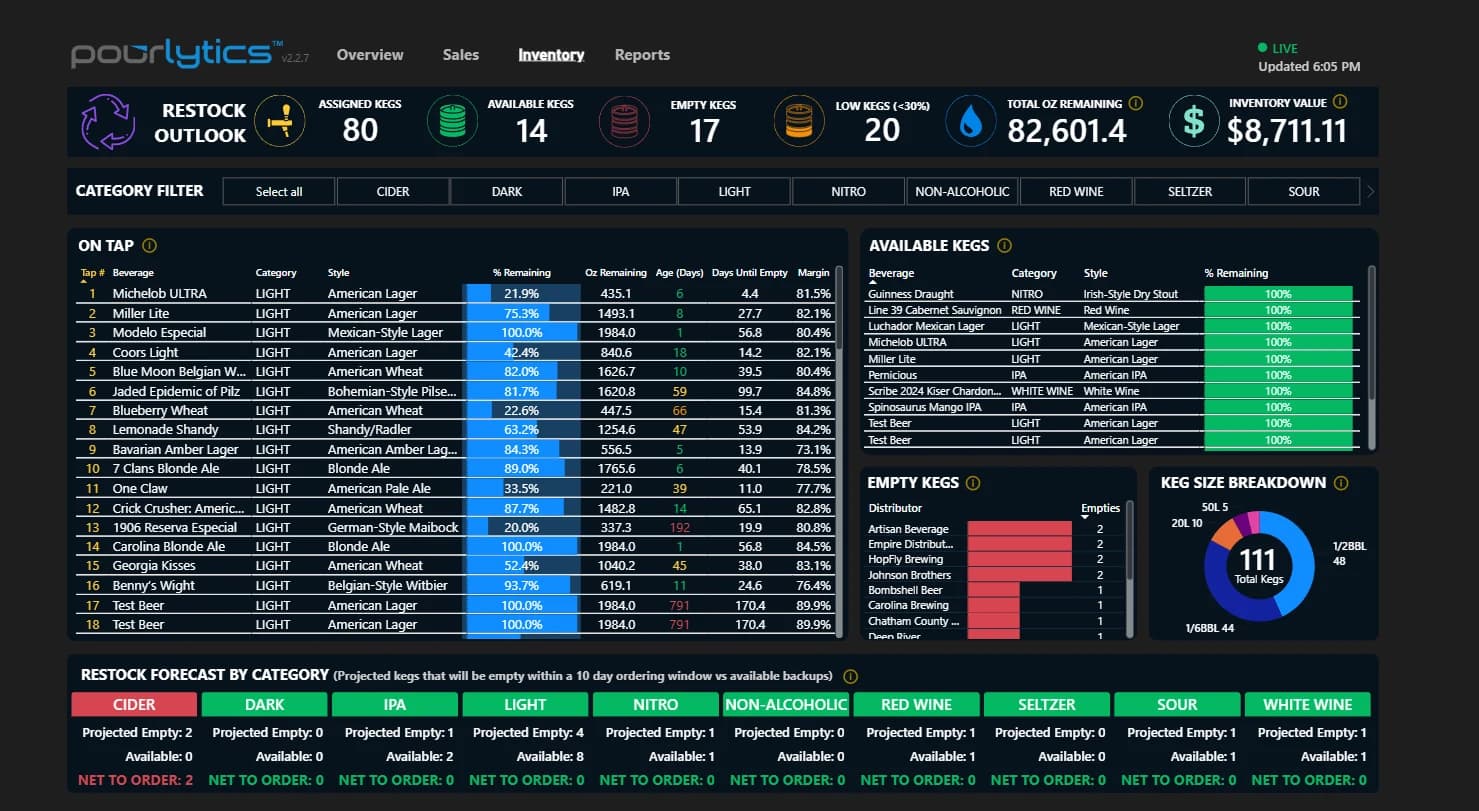Open info icon beside Restock Forecast heading
Screen dimensions: 1479x811
point(851,676)
